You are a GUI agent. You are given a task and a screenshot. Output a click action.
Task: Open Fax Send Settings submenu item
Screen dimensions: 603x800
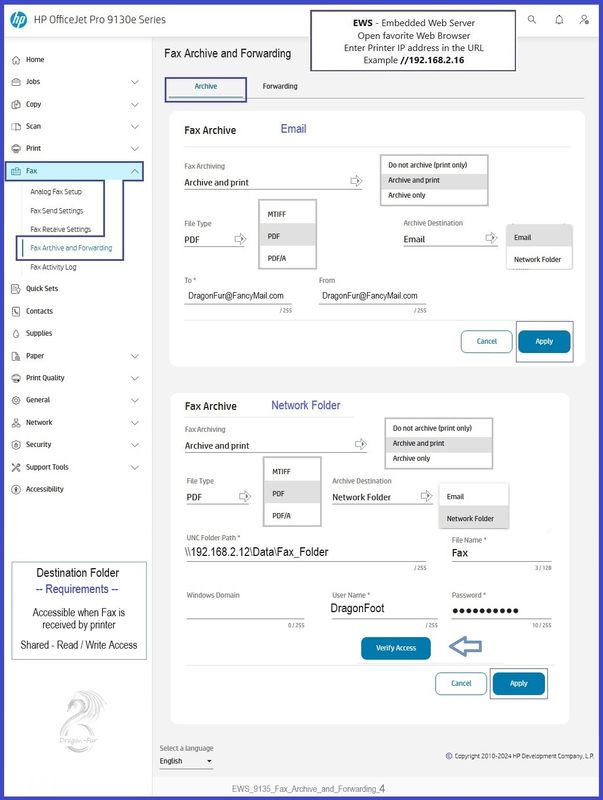pyautogui.click(x=57, y=211)
